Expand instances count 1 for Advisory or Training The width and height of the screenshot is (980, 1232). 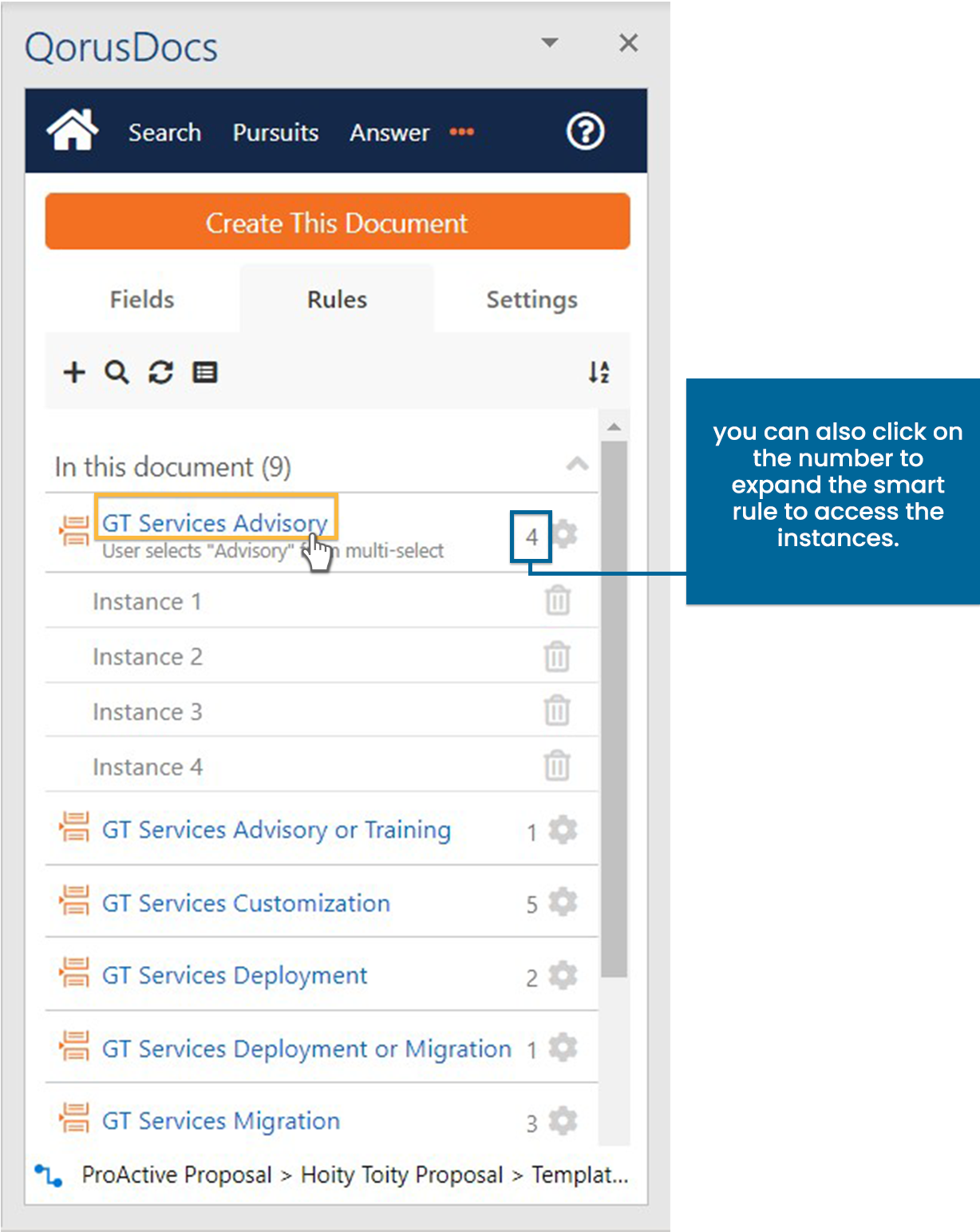pyautogui.click(x=531, y=833)
